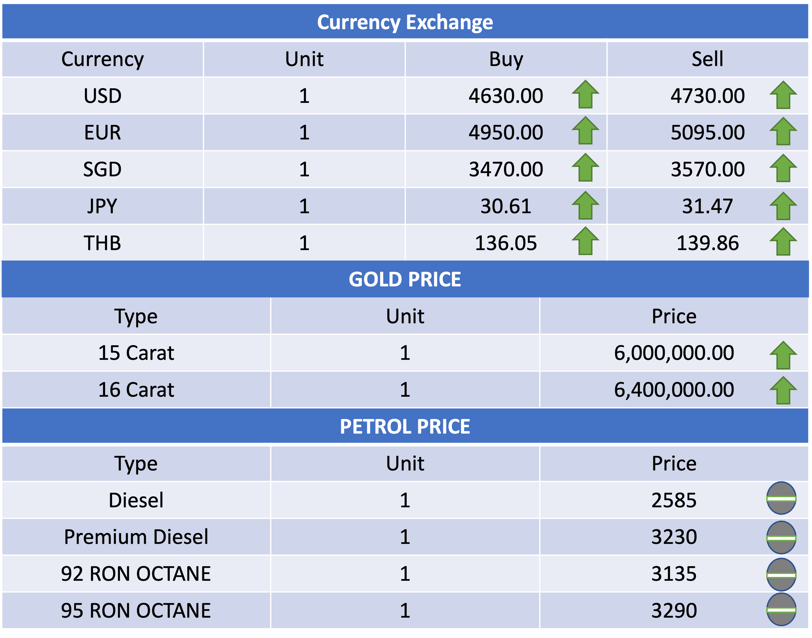Viewport: 812px width, 638px height.
Task: Click the USD currency row label
Action: coord(103,96)
